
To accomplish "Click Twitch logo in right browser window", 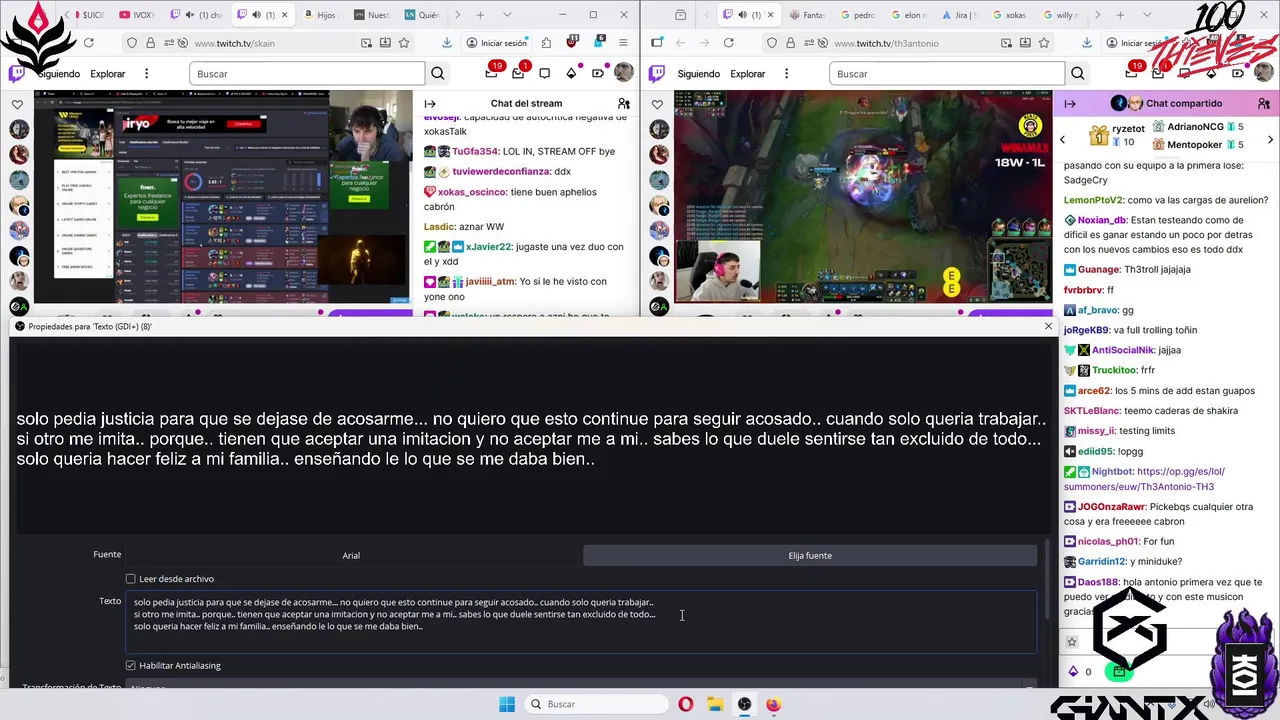I will (658, 73).
